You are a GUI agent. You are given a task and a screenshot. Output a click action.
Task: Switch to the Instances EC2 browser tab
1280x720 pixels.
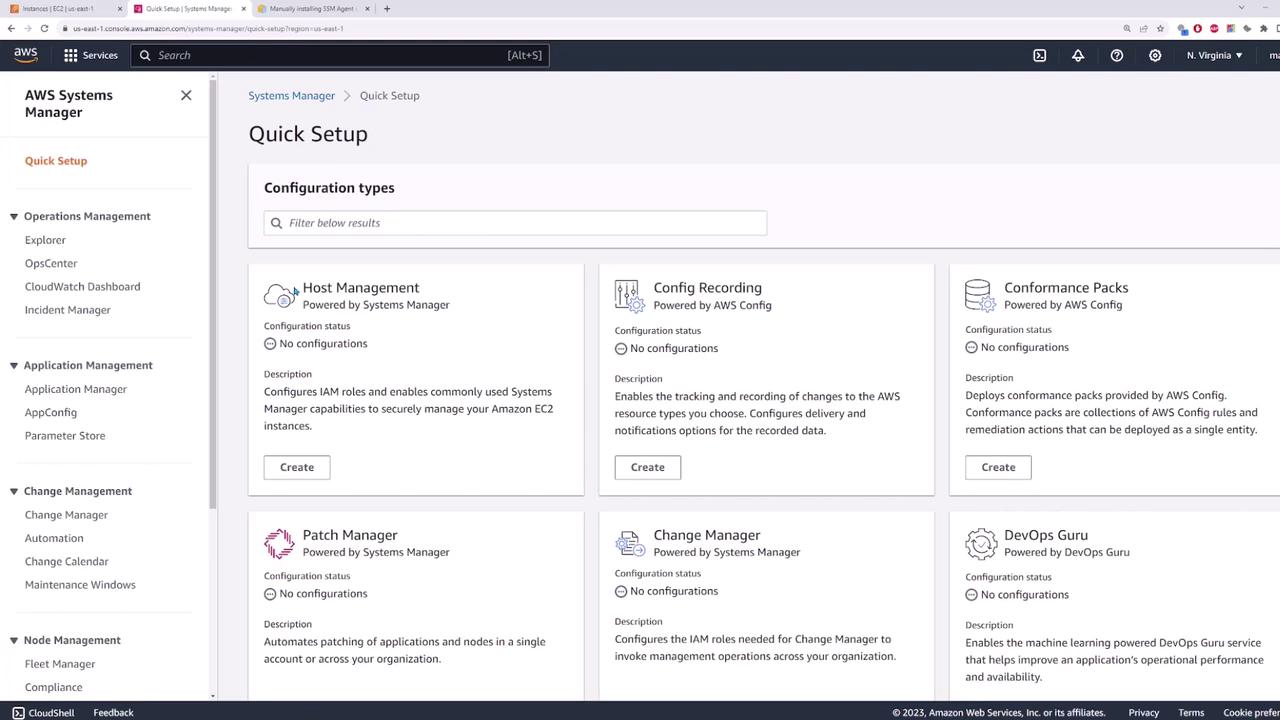pyautogui.click(x=60, y=9)
